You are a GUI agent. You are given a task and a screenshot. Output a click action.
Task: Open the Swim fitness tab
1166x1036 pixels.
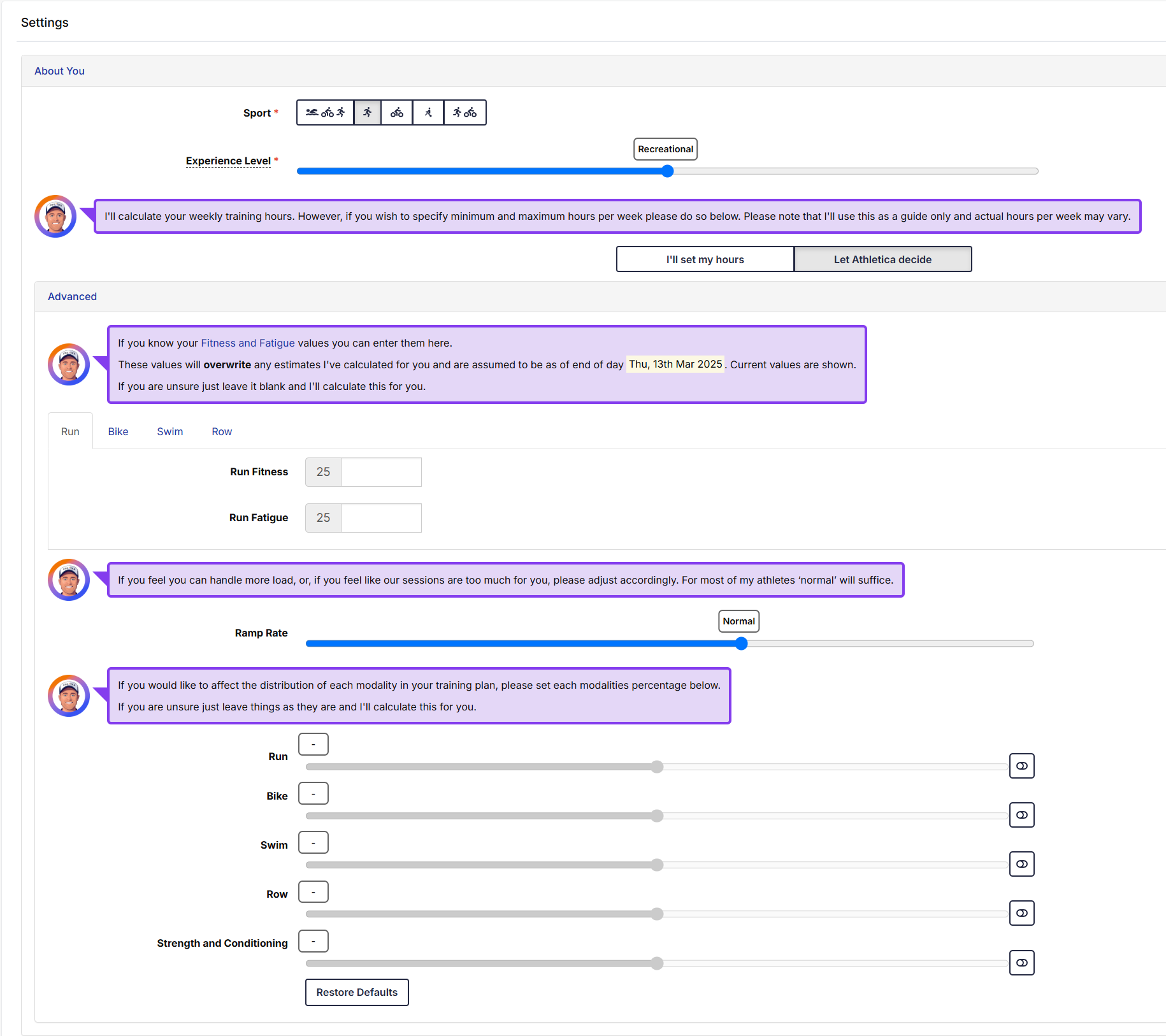click(170, 431)
